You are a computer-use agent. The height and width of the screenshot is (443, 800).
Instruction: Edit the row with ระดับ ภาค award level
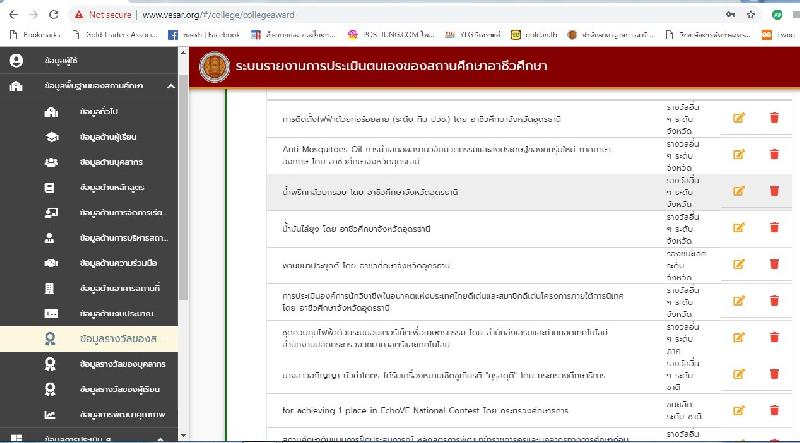click(x=738, y=337)
